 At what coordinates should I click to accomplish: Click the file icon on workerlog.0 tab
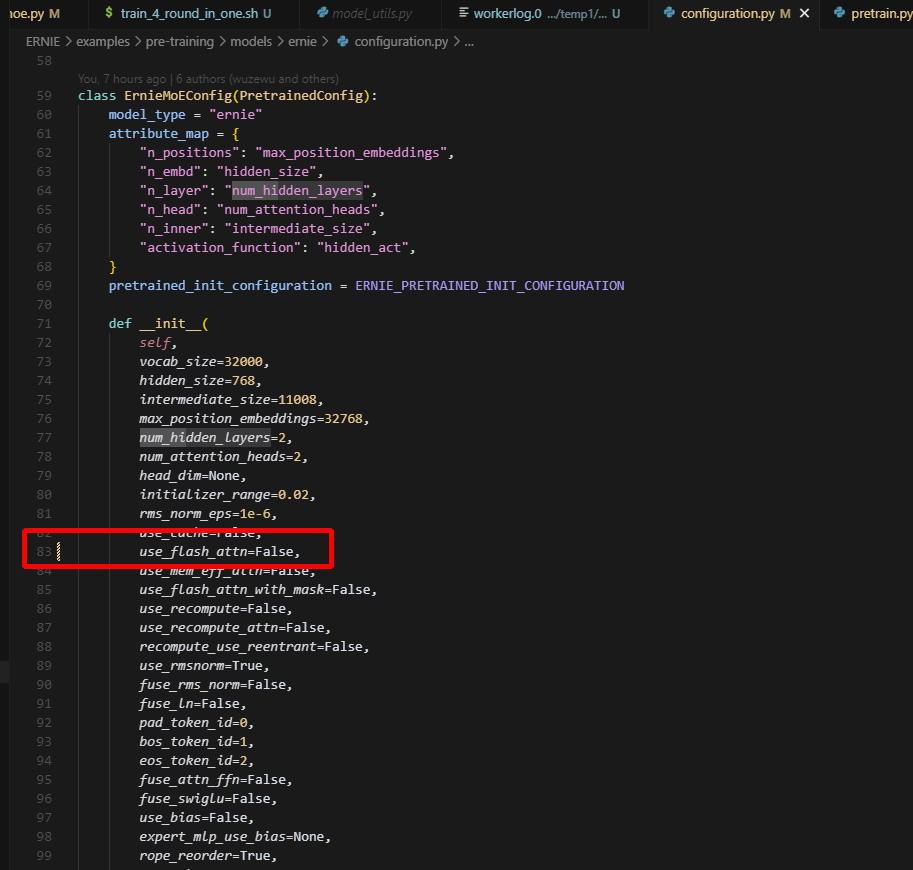click(464, 14)
